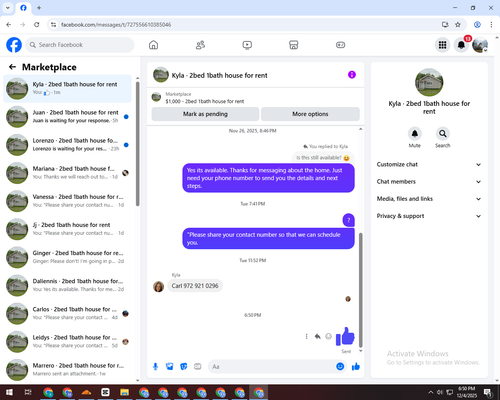The width and height of the screenshot is (500, 400).
Task: Open Jj conversation in the list
Action: pyautogui.click(x=67, y=229)
